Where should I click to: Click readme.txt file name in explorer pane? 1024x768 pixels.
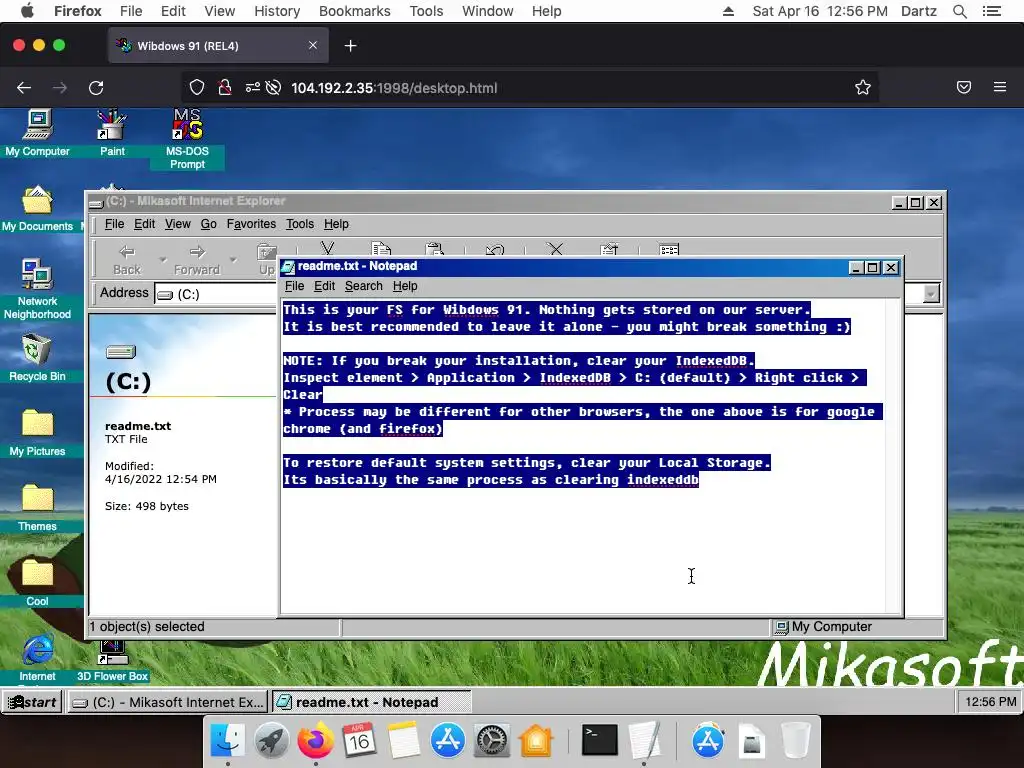[x=138, y=426]
